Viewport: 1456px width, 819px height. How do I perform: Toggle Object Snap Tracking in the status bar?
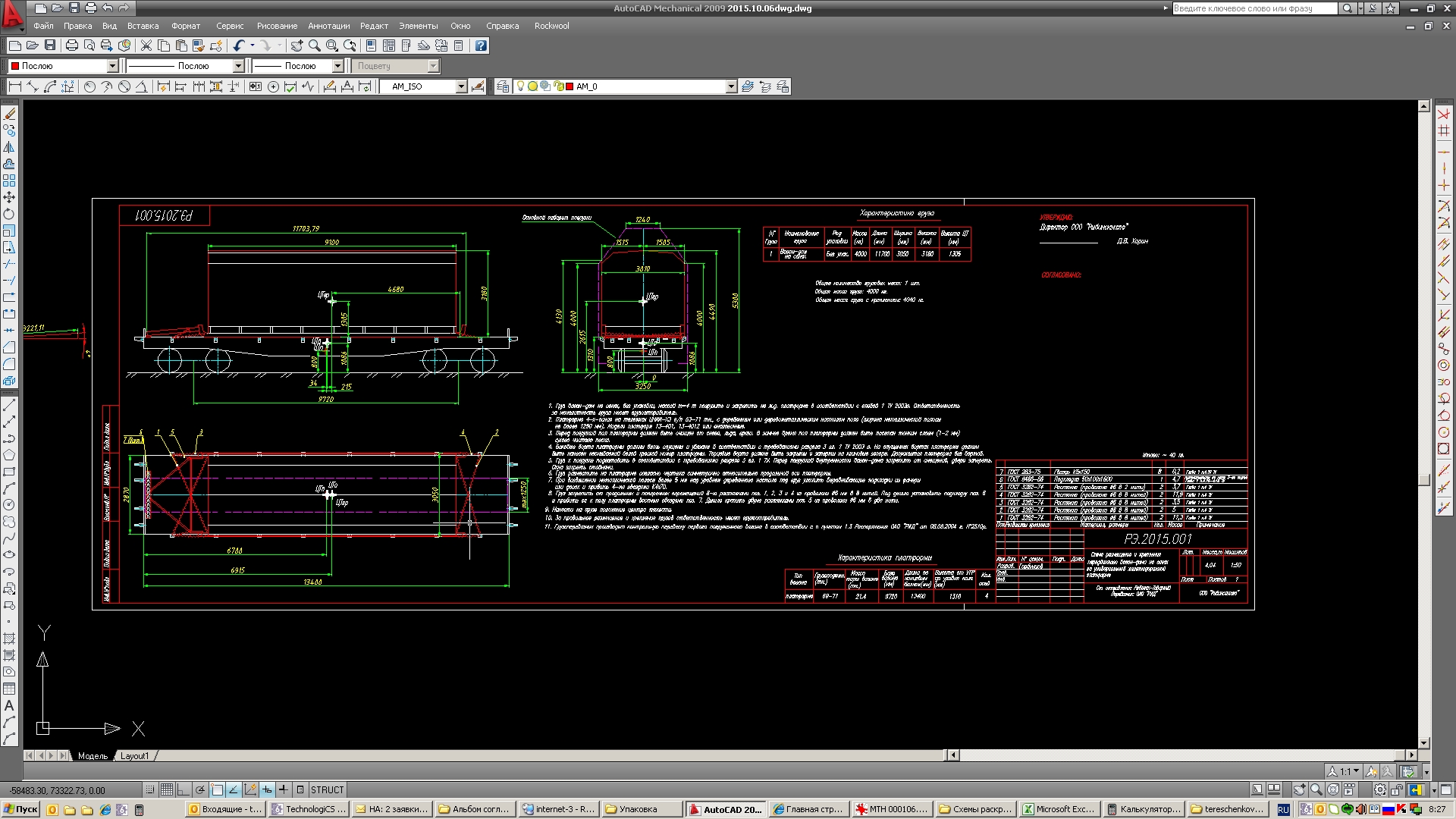coord(234,789)
